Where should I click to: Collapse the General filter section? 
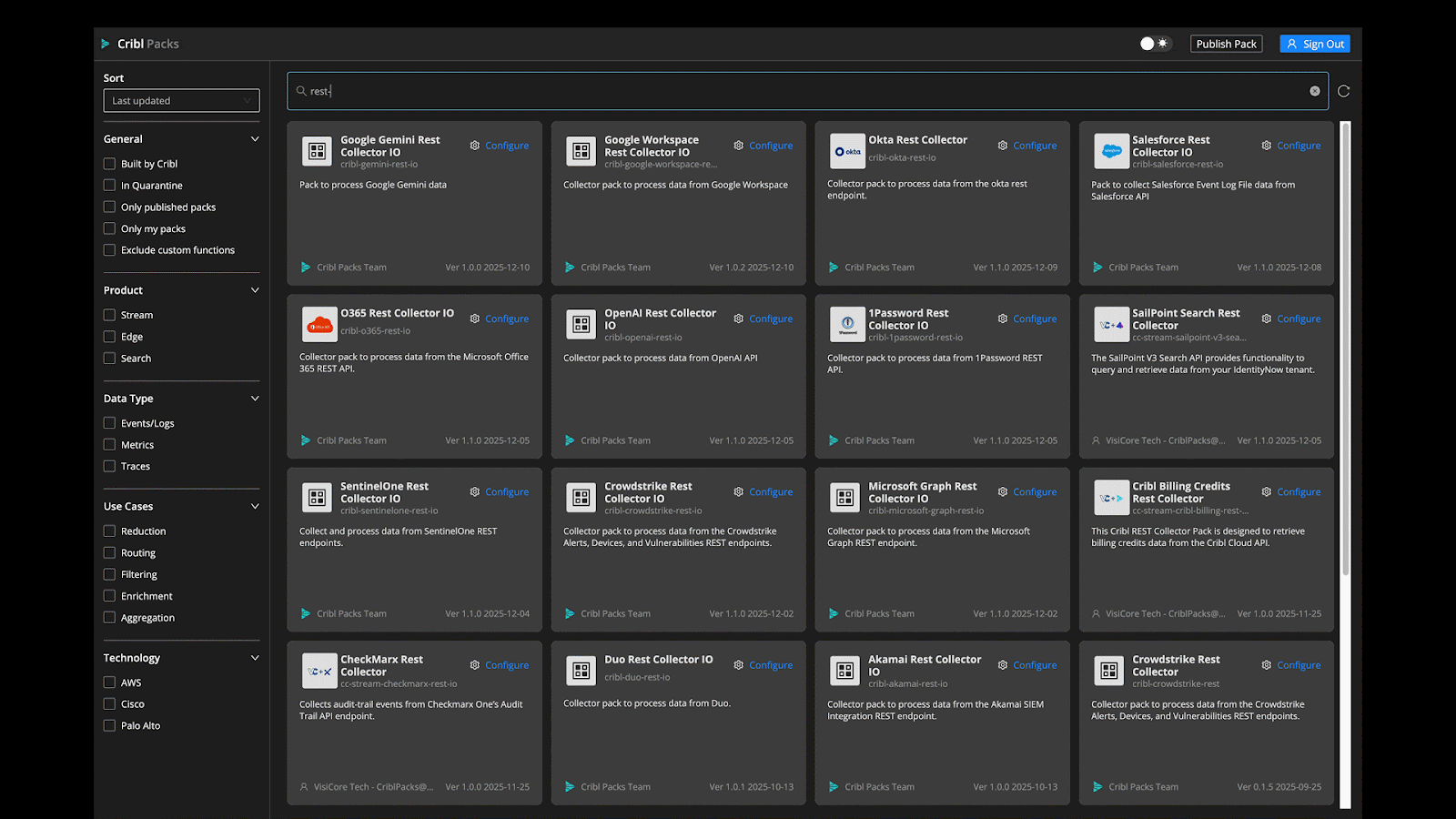(255, 139)
